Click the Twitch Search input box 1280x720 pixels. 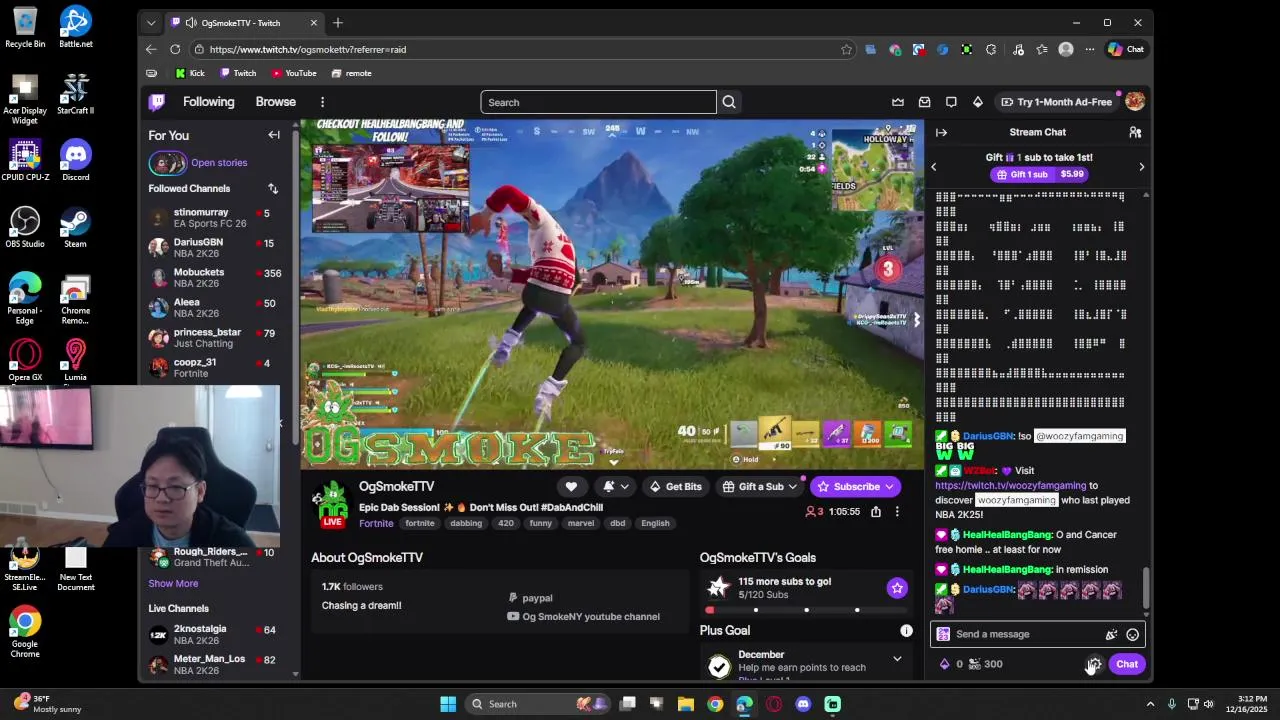(598, 102)
